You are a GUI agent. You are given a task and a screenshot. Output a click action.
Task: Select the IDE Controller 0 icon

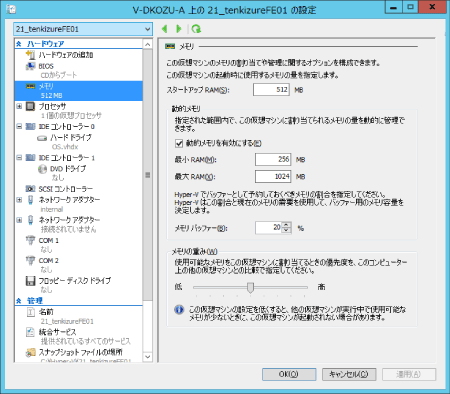30,127
